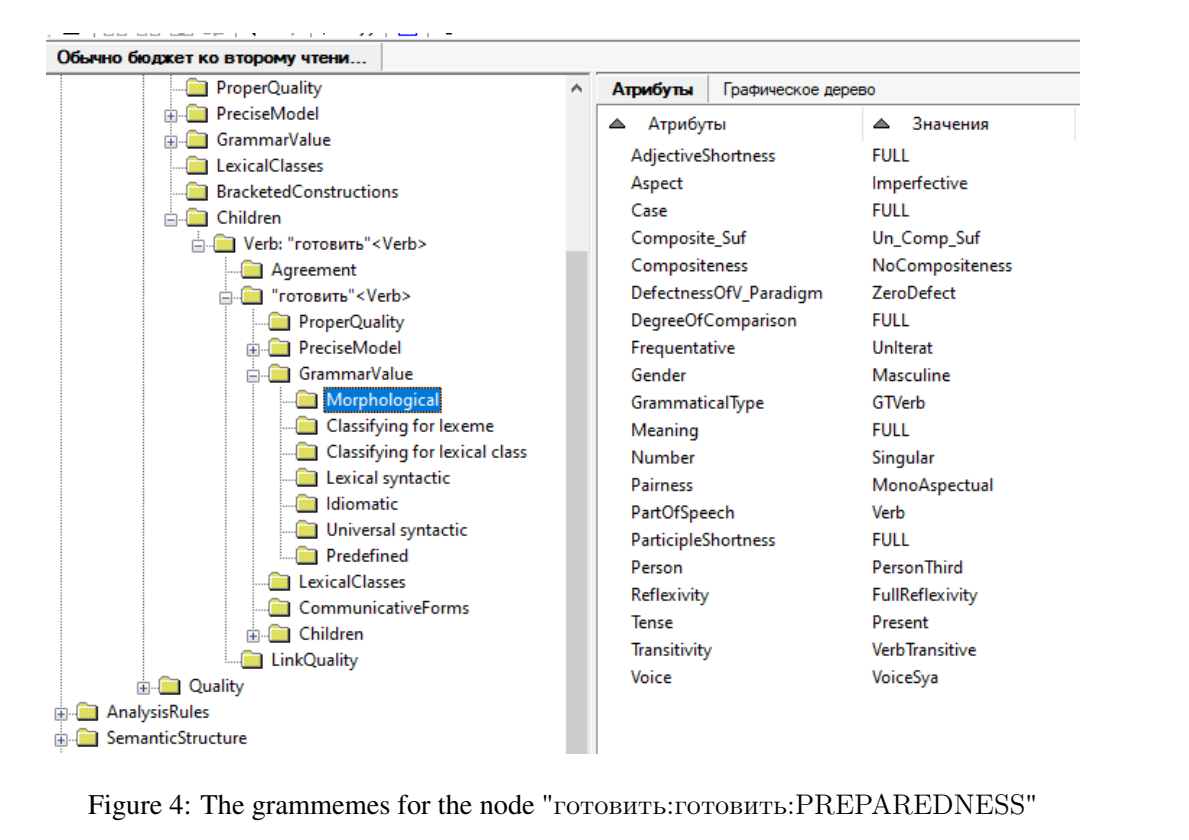Collapse the expanded GrammarValue node
Image resolution: width=1189 pixels, height=840 pixels.
coord(253,375)
